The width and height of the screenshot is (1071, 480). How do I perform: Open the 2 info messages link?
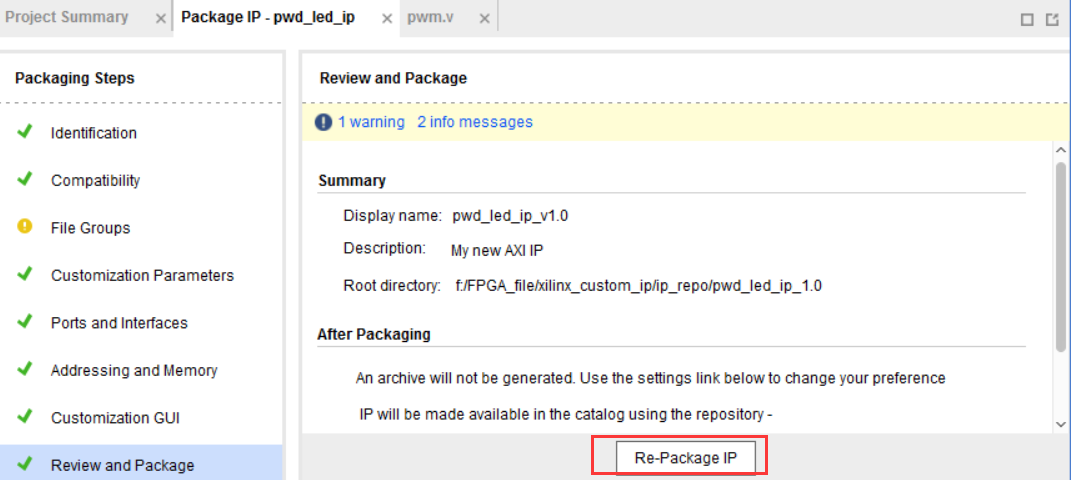[475, 122]
